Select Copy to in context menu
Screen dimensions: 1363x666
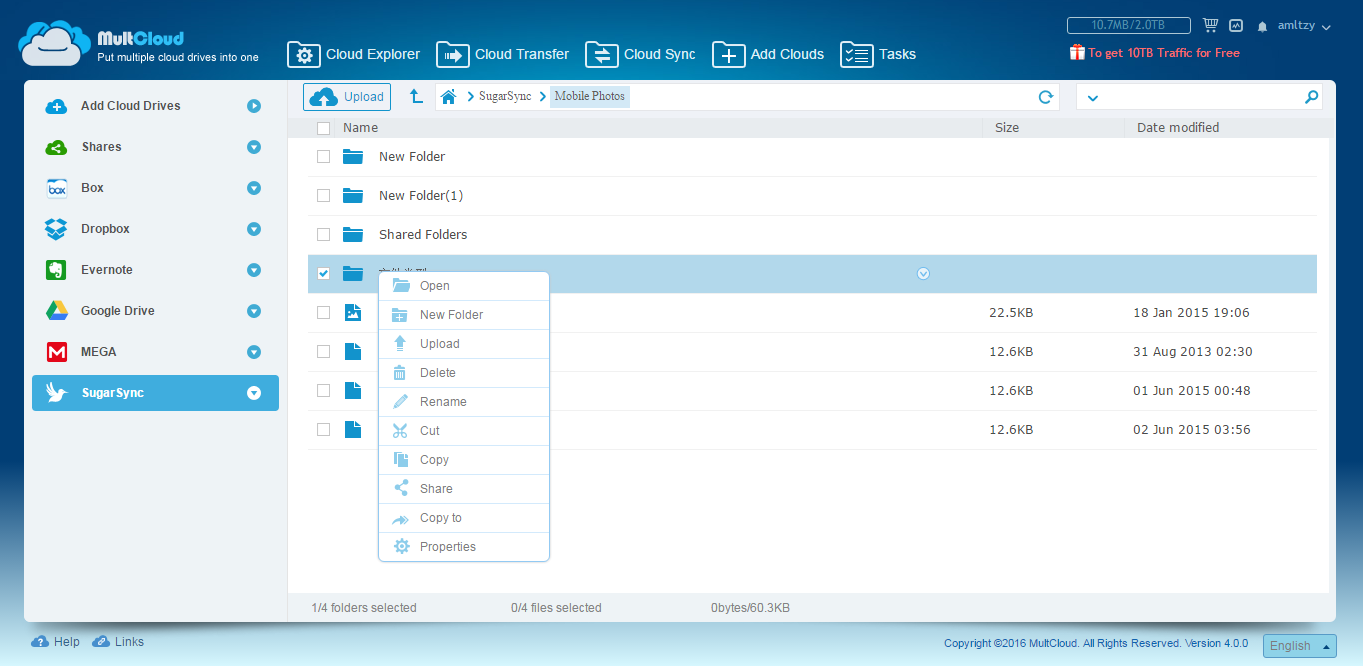440,518
